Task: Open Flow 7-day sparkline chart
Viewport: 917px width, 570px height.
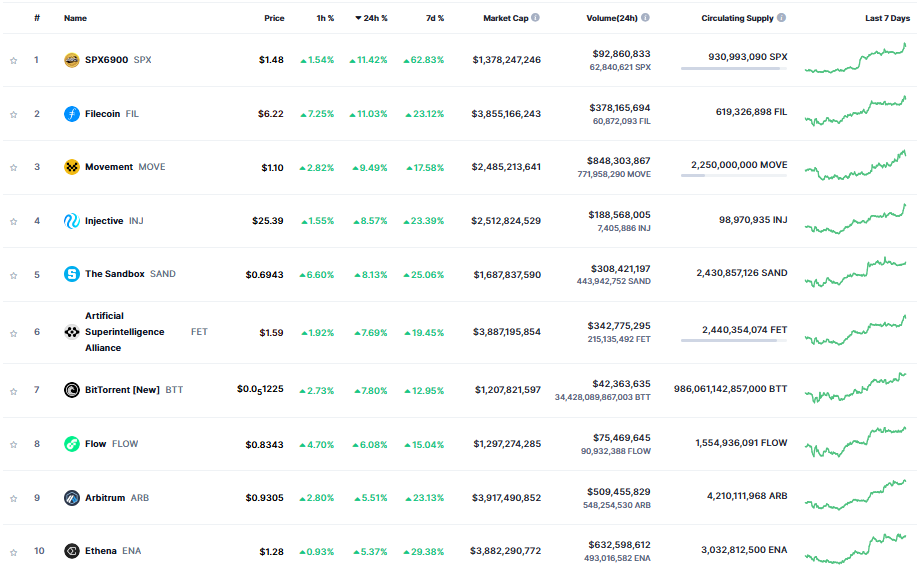Action: pyautogui.click(x=856, y=441)
